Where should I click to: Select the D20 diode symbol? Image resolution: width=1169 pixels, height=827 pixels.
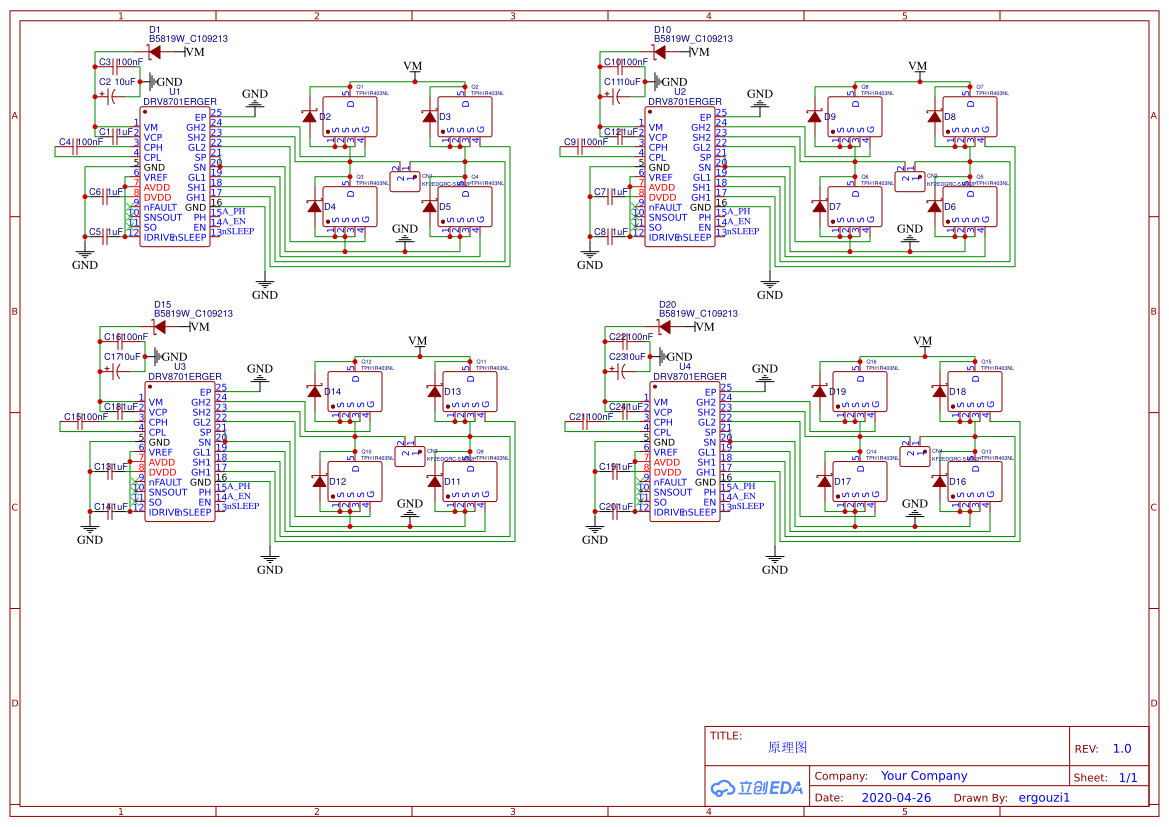click(665, 326)
